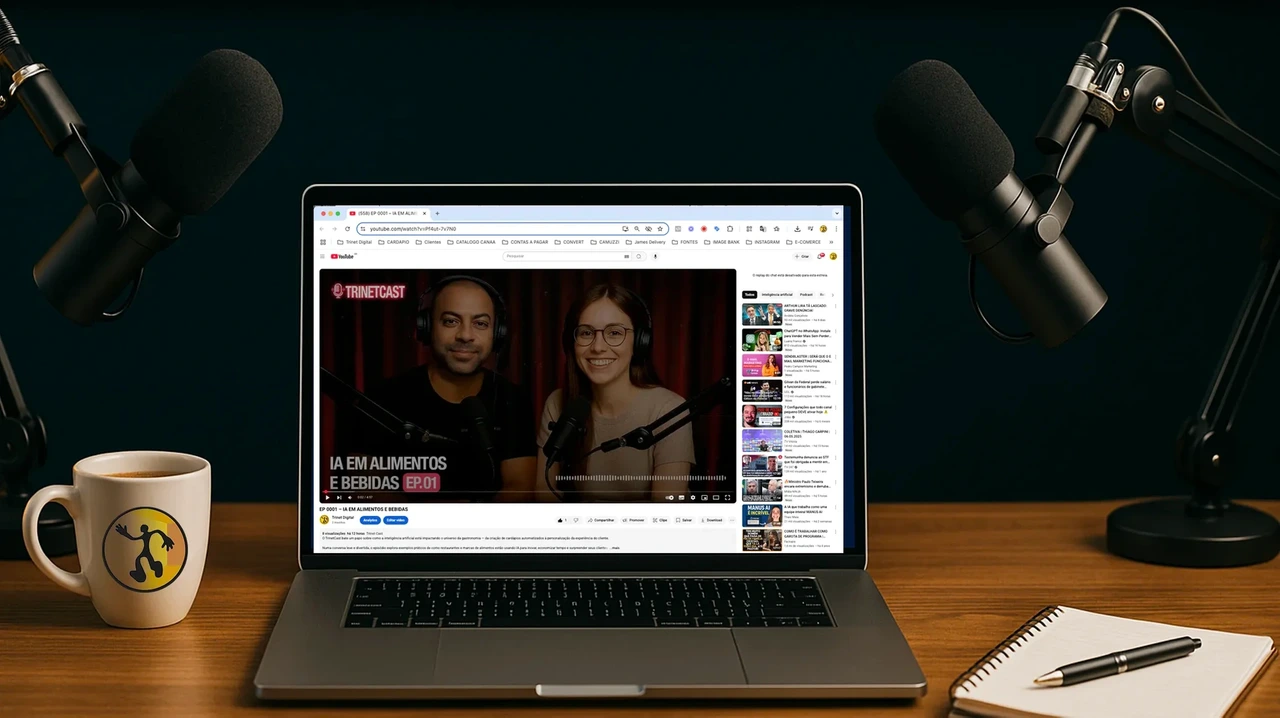Viewport: 1280px width, 718px height.
Task: Open the Trinet Digital bookmark folder
Action: [354, 242]
